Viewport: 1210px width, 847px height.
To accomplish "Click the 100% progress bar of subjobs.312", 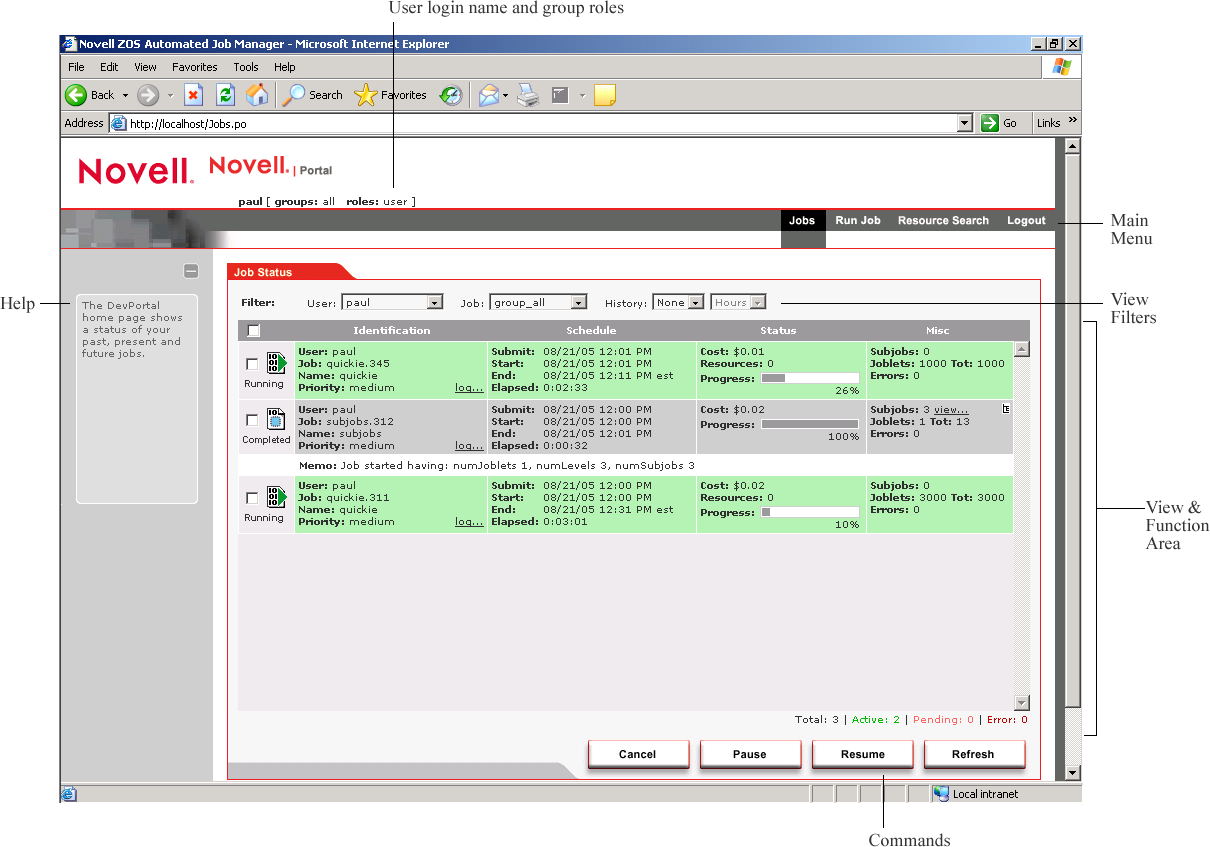I will pos(810,424).
